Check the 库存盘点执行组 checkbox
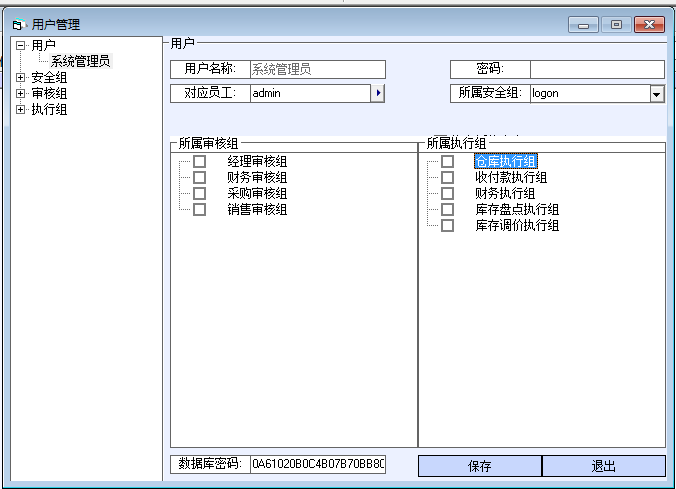The width and height of the screenshot is (676, 489). point(447,210)
